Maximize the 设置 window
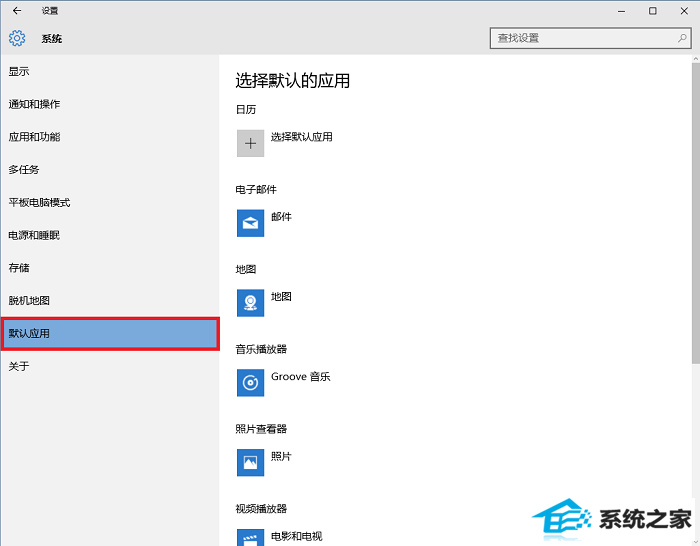The height and width of the screenshot is (546, 700). click(x=652, y=11)
